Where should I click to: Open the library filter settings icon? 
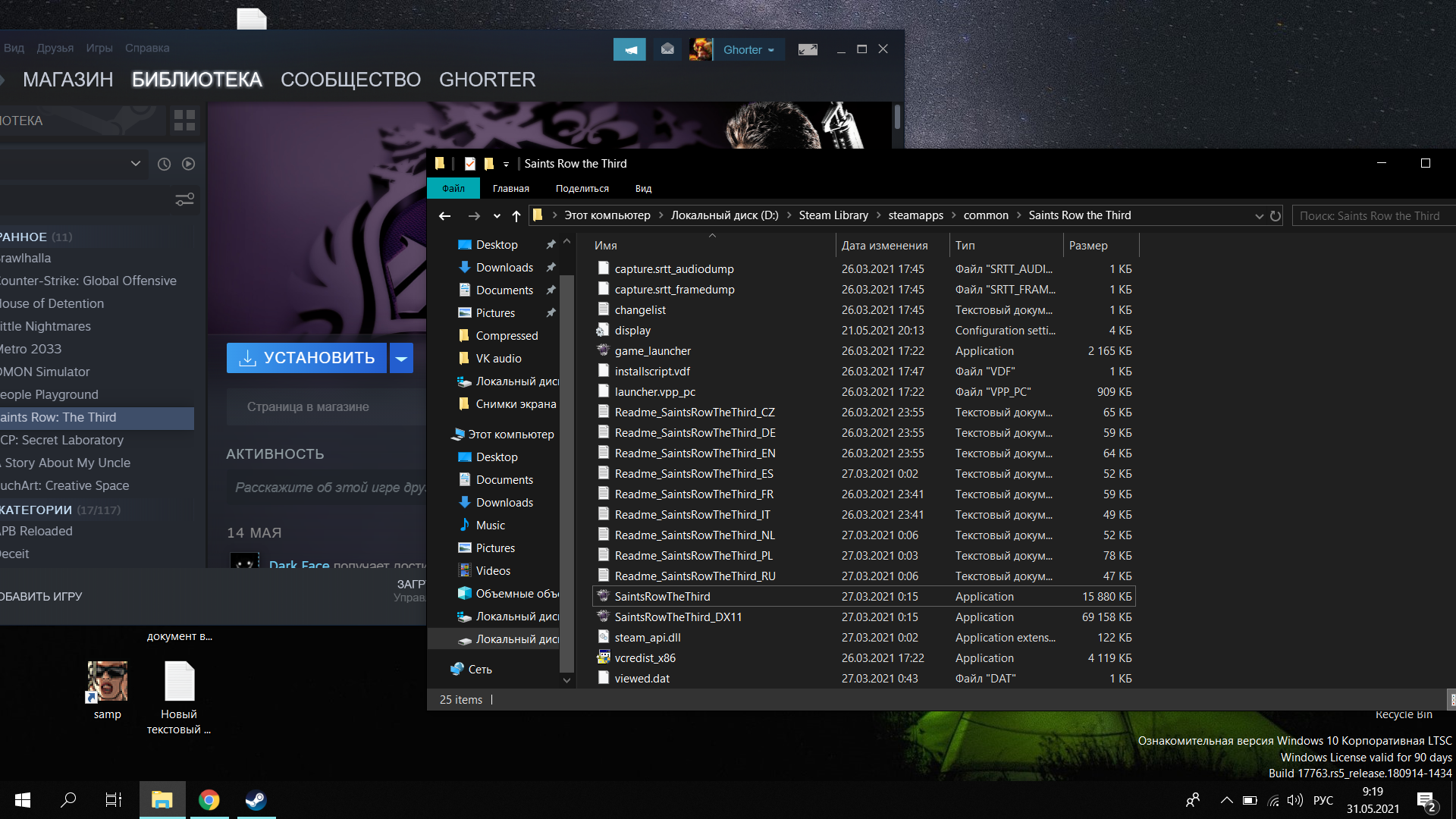(184, 199)
